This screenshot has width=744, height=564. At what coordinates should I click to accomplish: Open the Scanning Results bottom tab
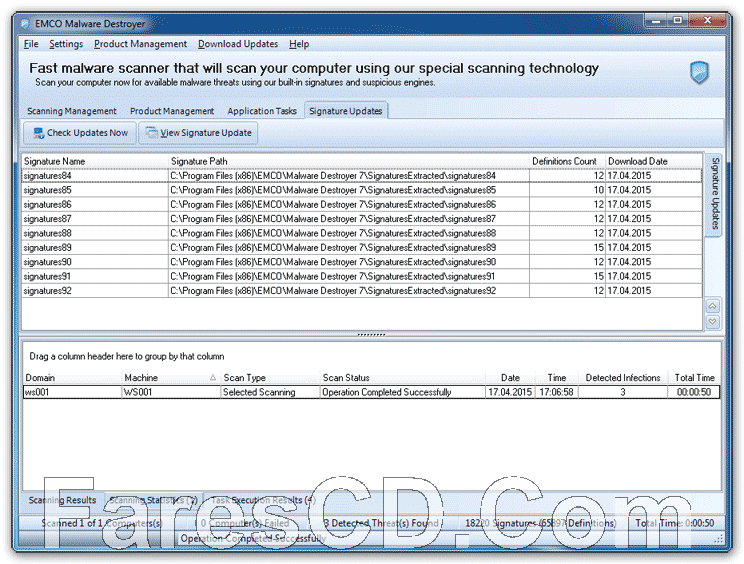click(62, 500)
